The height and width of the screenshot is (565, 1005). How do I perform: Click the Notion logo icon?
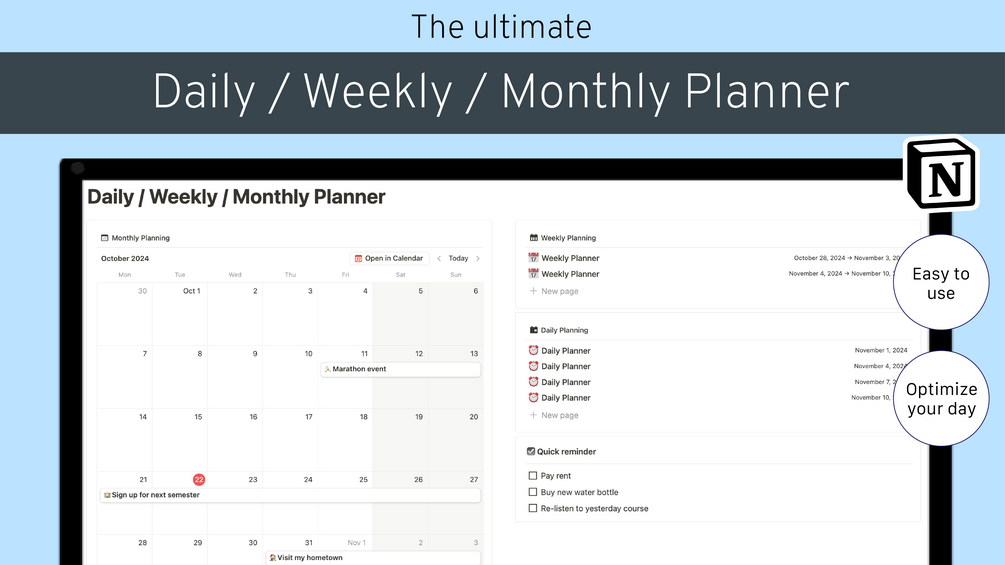[941, 174]
